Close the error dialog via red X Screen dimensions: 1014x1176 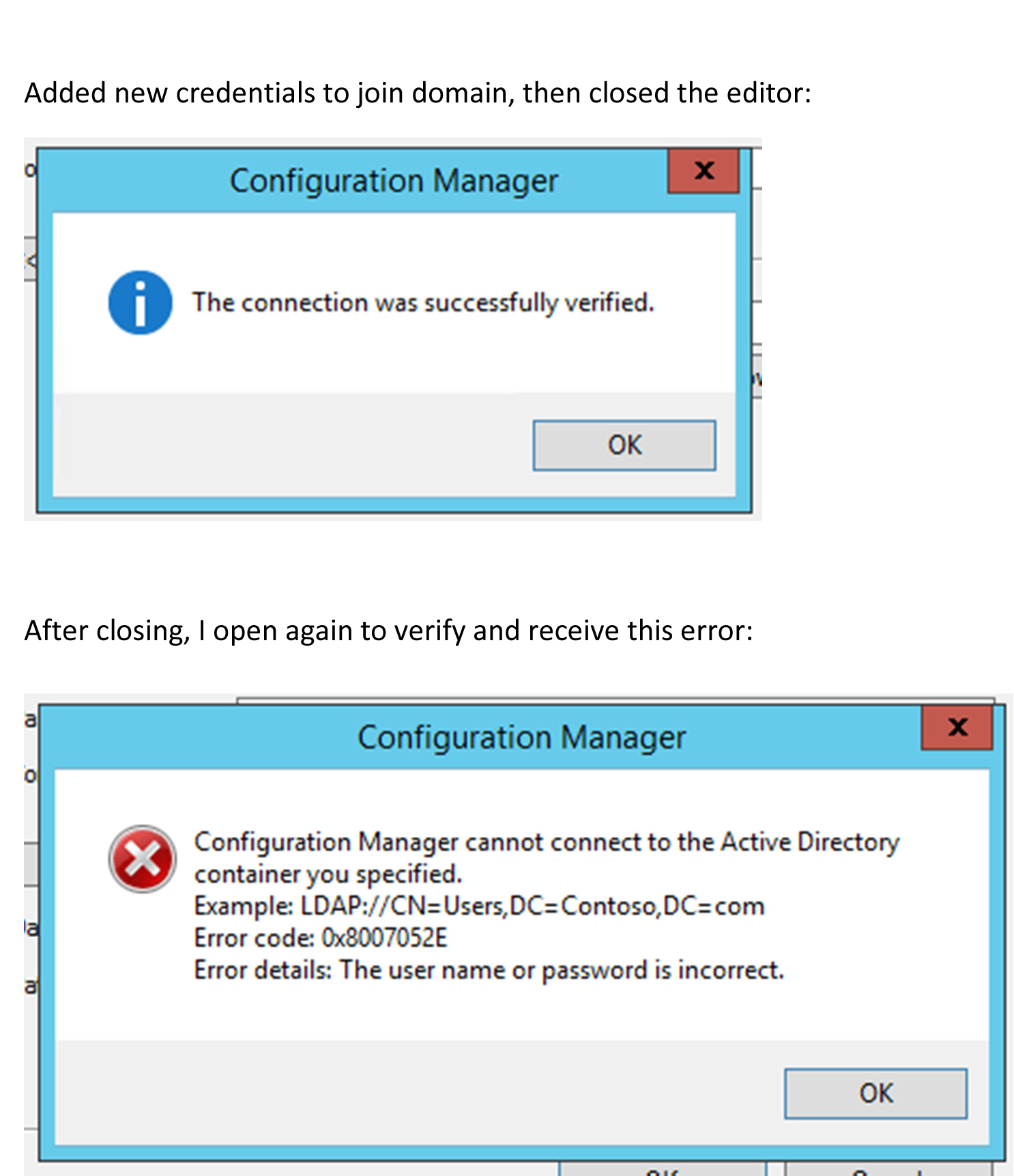[957, 728]
